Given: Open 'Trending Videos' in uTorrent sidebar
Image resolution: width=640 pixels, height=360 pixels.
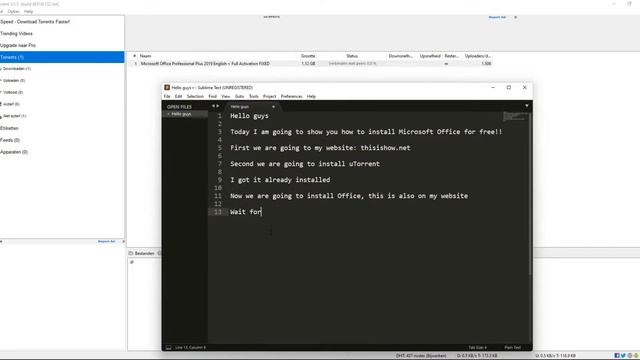Looking at the screenshot, I should pyautogui.click(x=16, y=33).
